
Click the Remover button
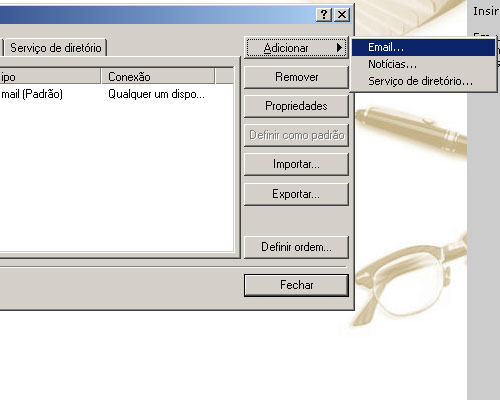click(x=296, y=77)
